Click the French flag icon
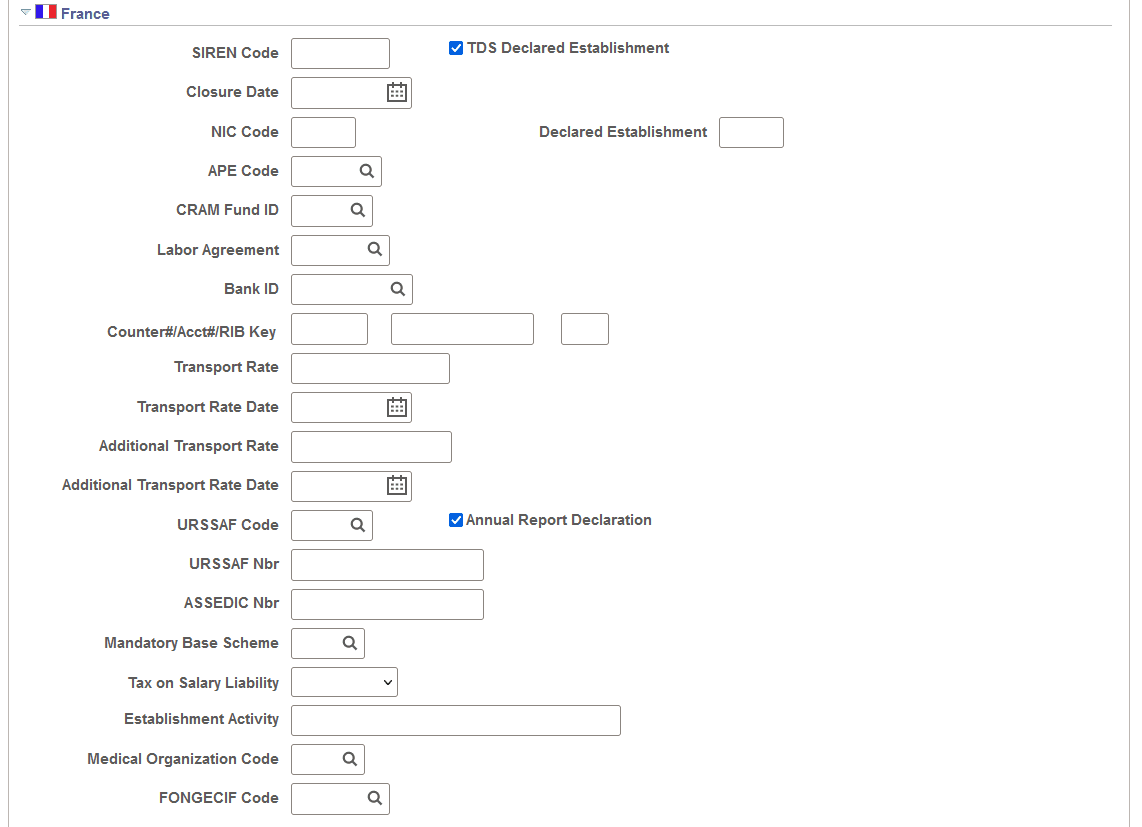This screenshot has width=1142, height=827. pos(45,12)
